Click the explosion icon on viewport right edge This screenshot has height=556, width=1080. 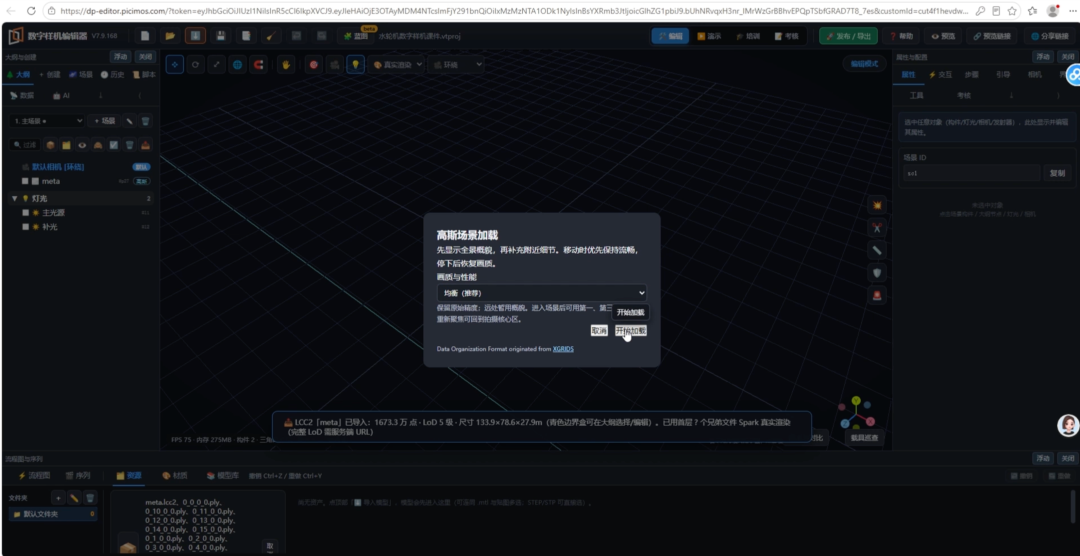point(877,205)
